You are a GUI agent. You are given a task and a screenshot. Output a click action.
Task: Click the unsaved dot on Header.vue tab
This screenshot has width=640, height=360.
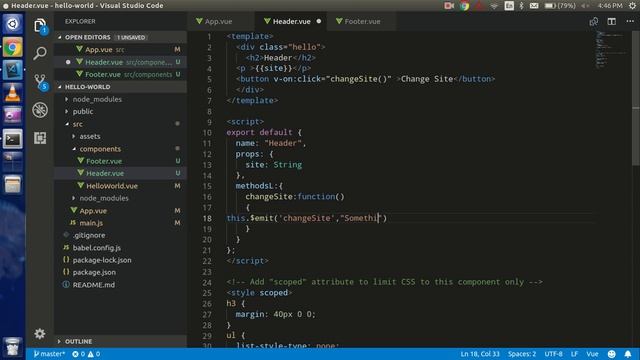click(x=319, y=21)
